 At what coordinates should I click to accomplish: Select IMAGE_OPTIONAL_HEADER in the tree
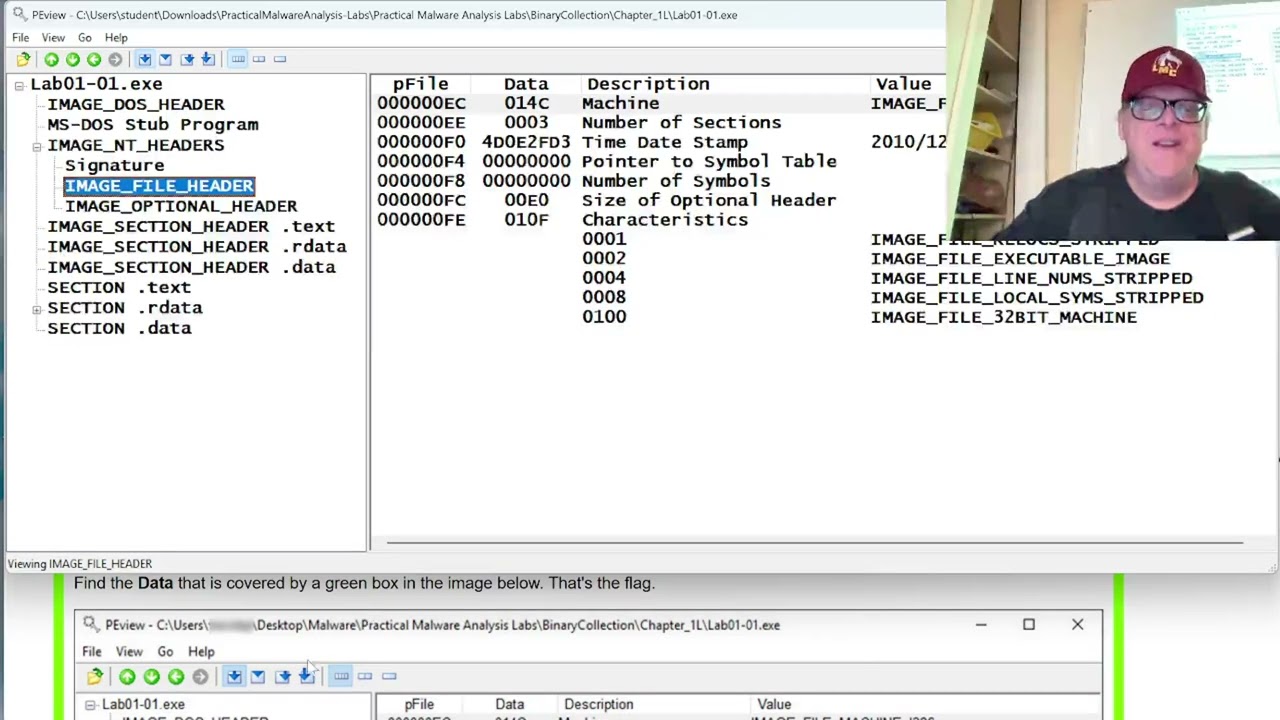coord(181,206)
